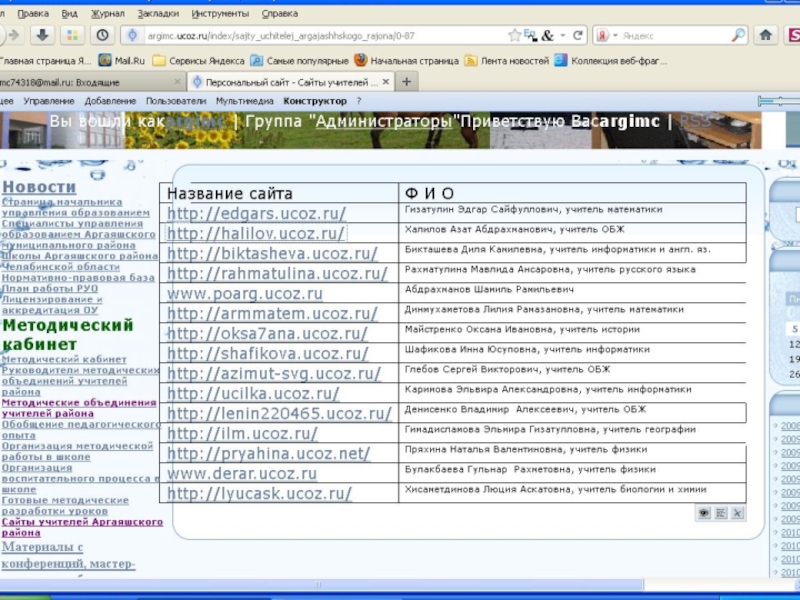Open the Начальная страница bookmark

click(407, 61)
